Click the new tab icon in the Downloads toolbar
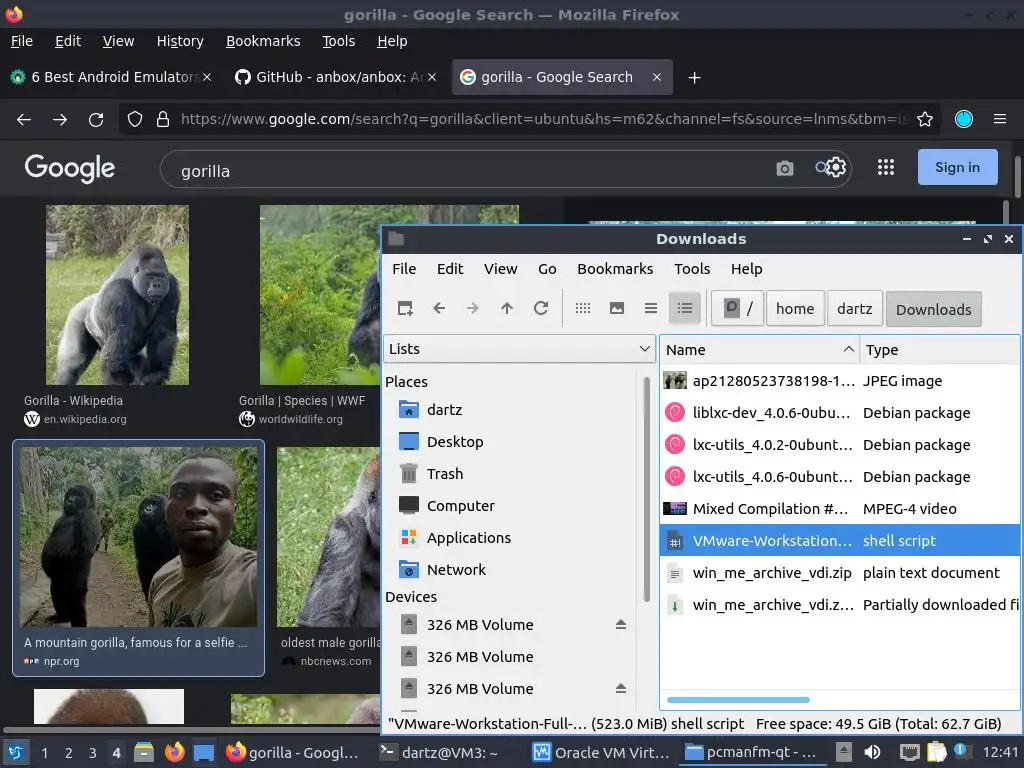The width and height of the screenshot is (1024, 768). pos(405,308)
